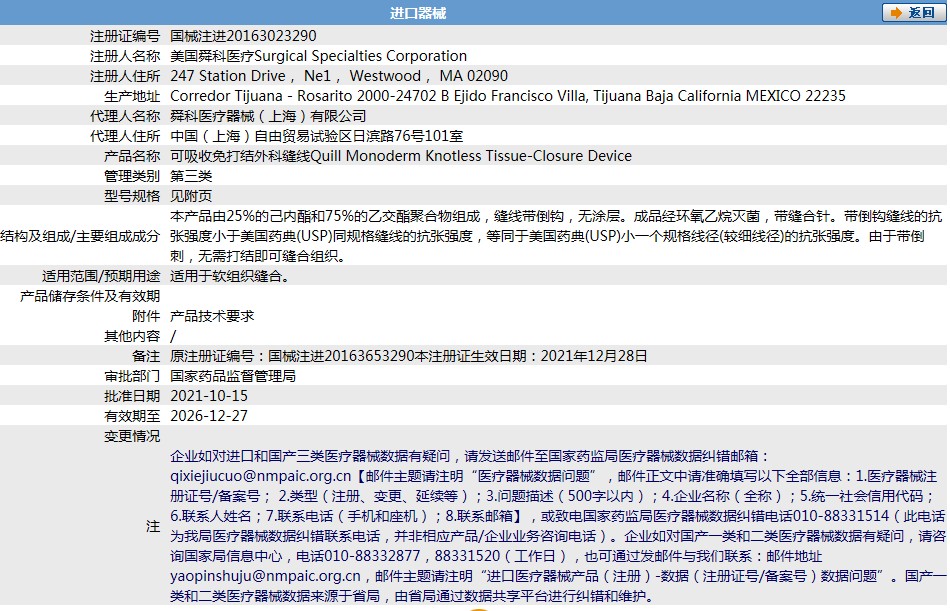
Task: Select email yaopinshuju@nmpaic.org.cn in note
Action: pos(265,576)
